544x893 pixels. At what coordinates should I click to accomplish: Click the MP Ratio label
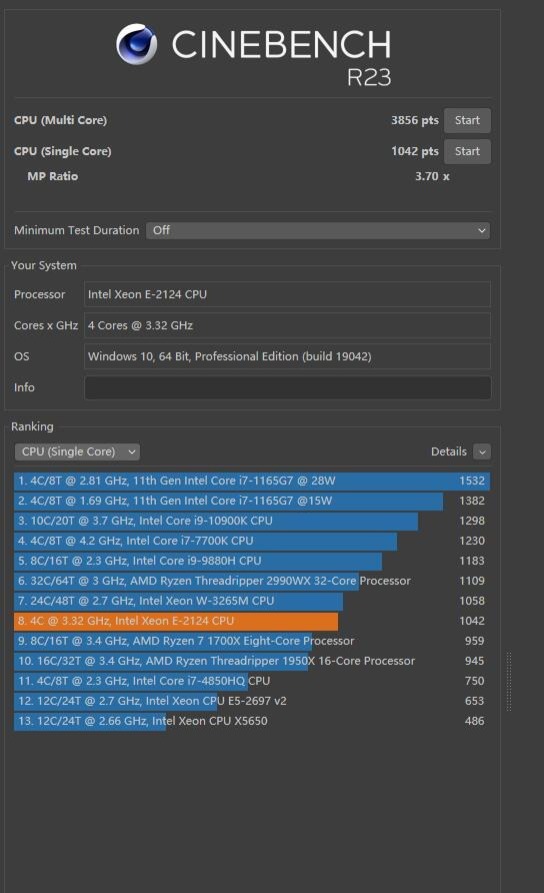(x=52, y=176)
